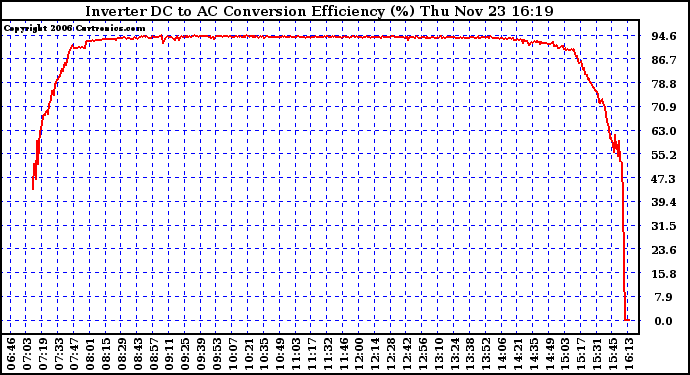Click the 47.3 y-axis value
This screenshot has height=375, width=690.
point(664,179)
